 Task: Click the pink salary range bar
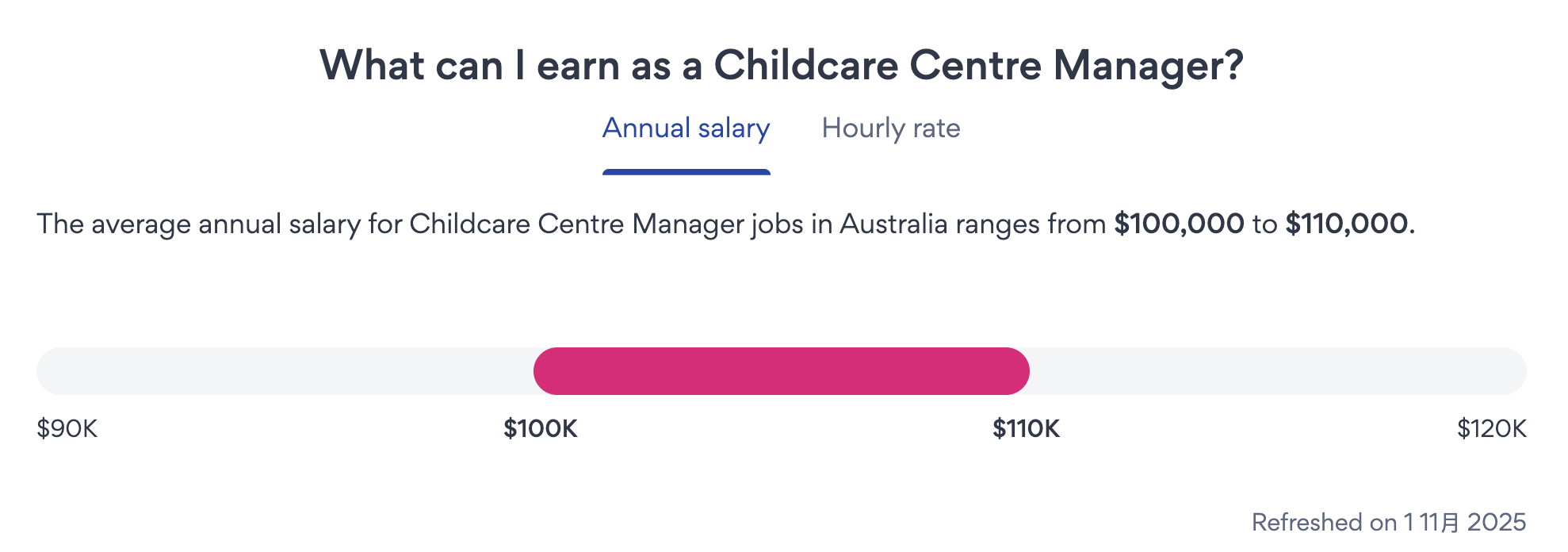pyautogui.click(x=781, y=371)
